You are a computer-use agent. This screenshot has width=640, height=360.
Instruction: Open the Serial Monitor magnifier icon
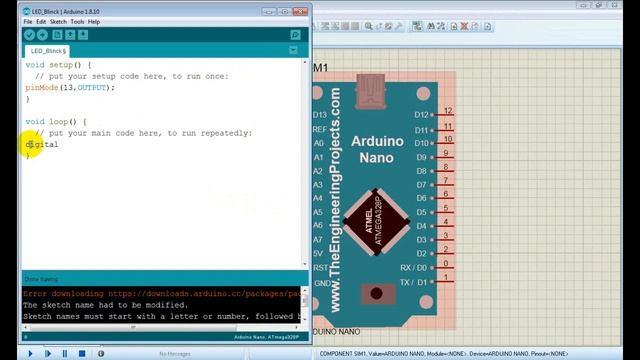(296, 35)
